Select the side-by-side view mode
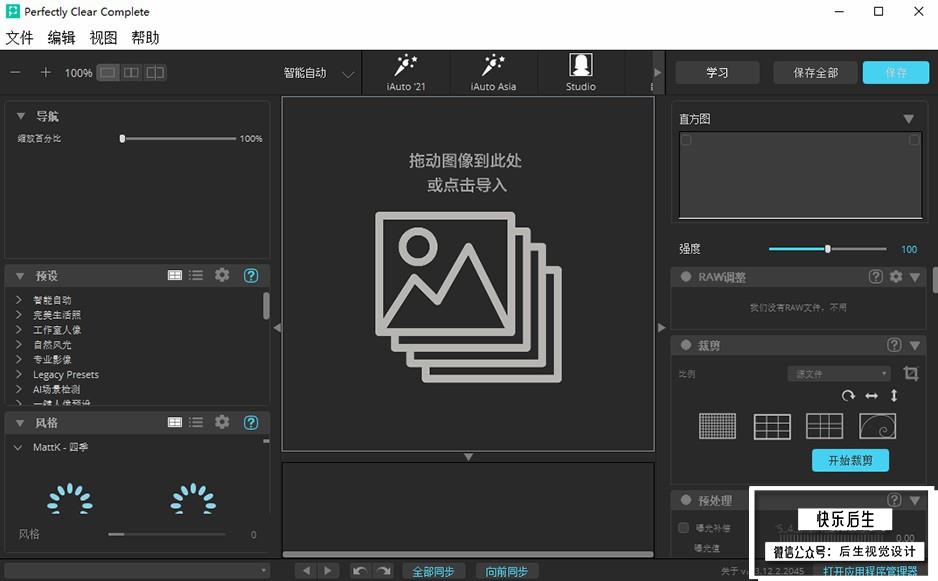The width and height of the screenshot is (938, 581). 131,72
